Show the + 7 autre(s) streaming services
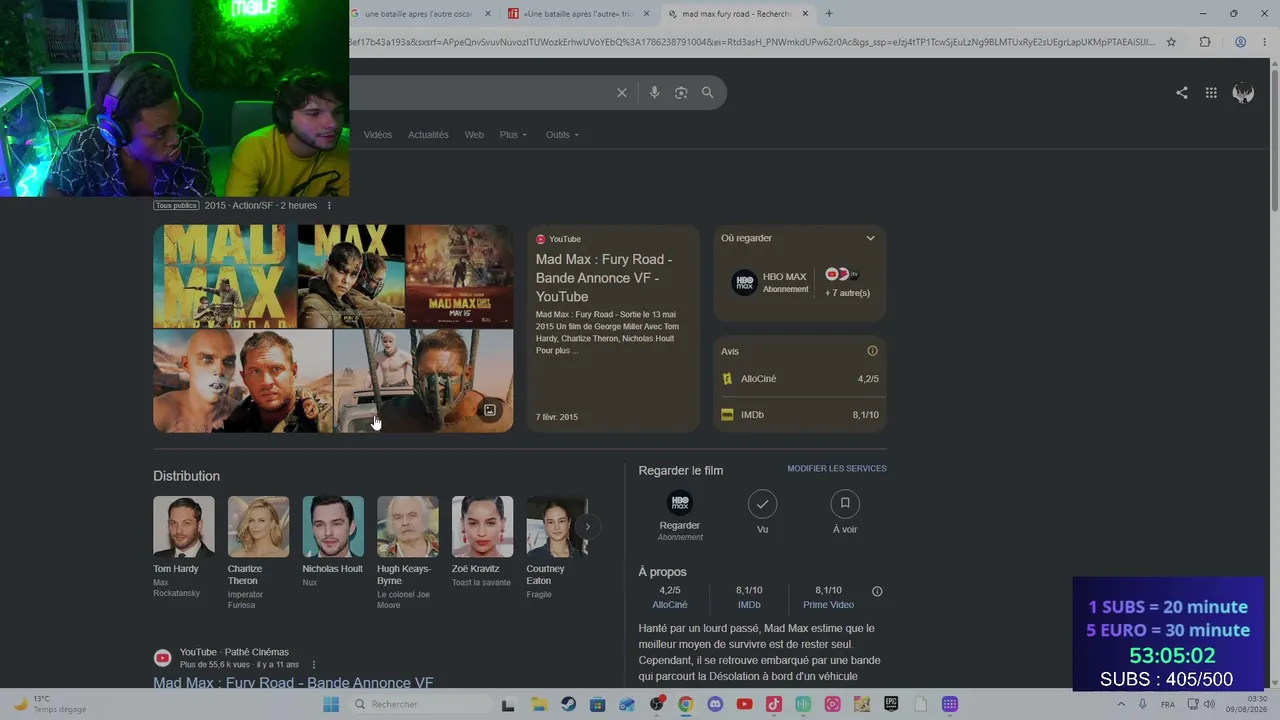The height and width of the screenshot is (720, 1280). click(847, 283)
